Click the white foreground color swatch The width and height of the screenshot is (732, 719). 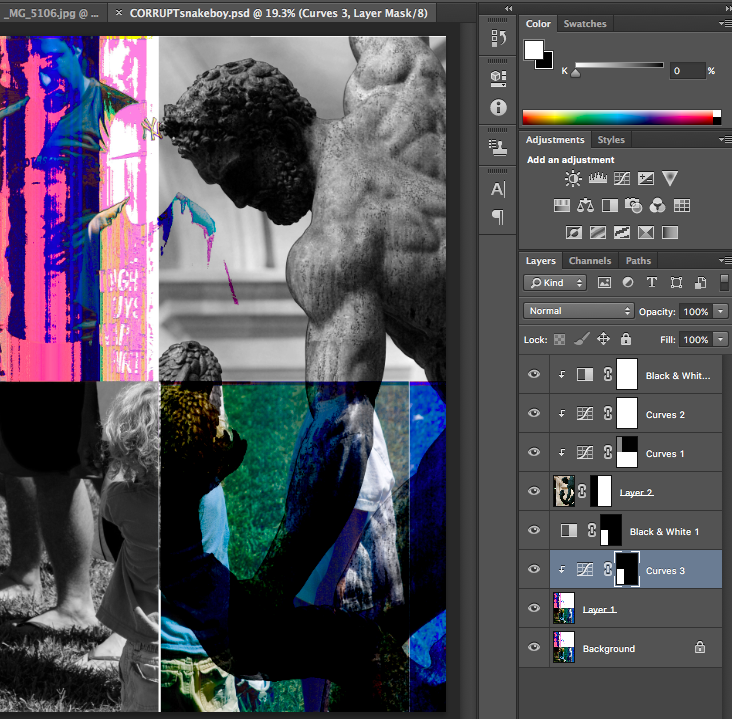tap(533, 49)
